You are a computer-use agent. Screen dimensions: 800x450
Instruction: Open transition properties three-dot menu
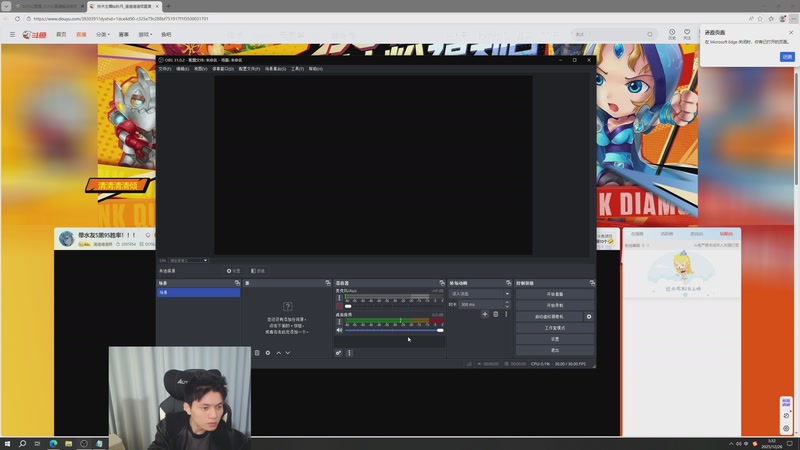[x=506, y=314]
